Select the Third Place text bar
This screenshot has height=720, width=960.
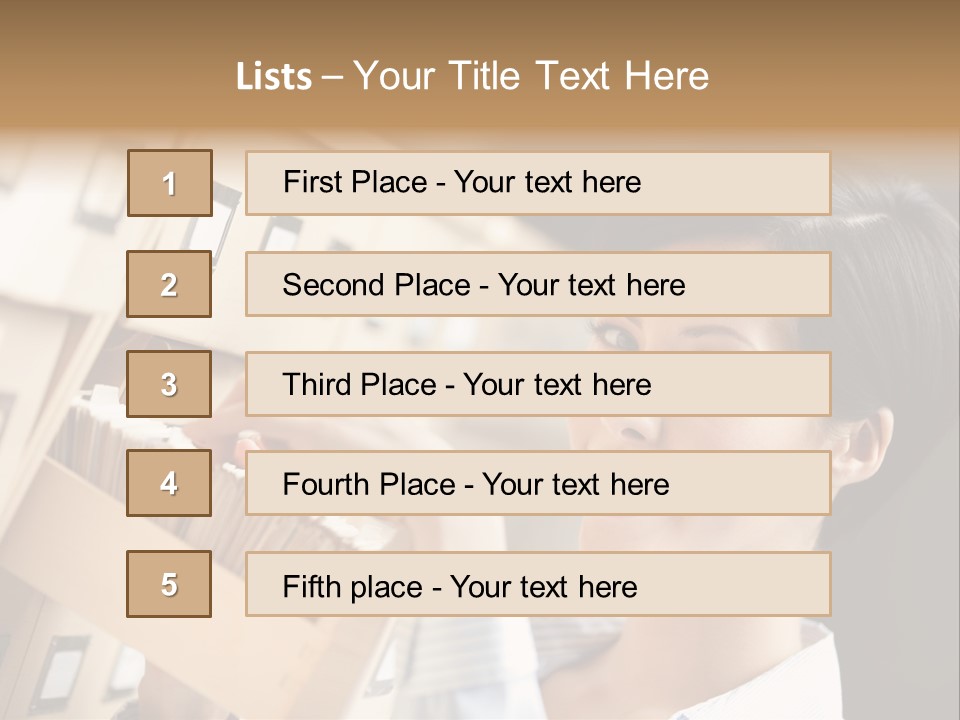tap(538, 384)
